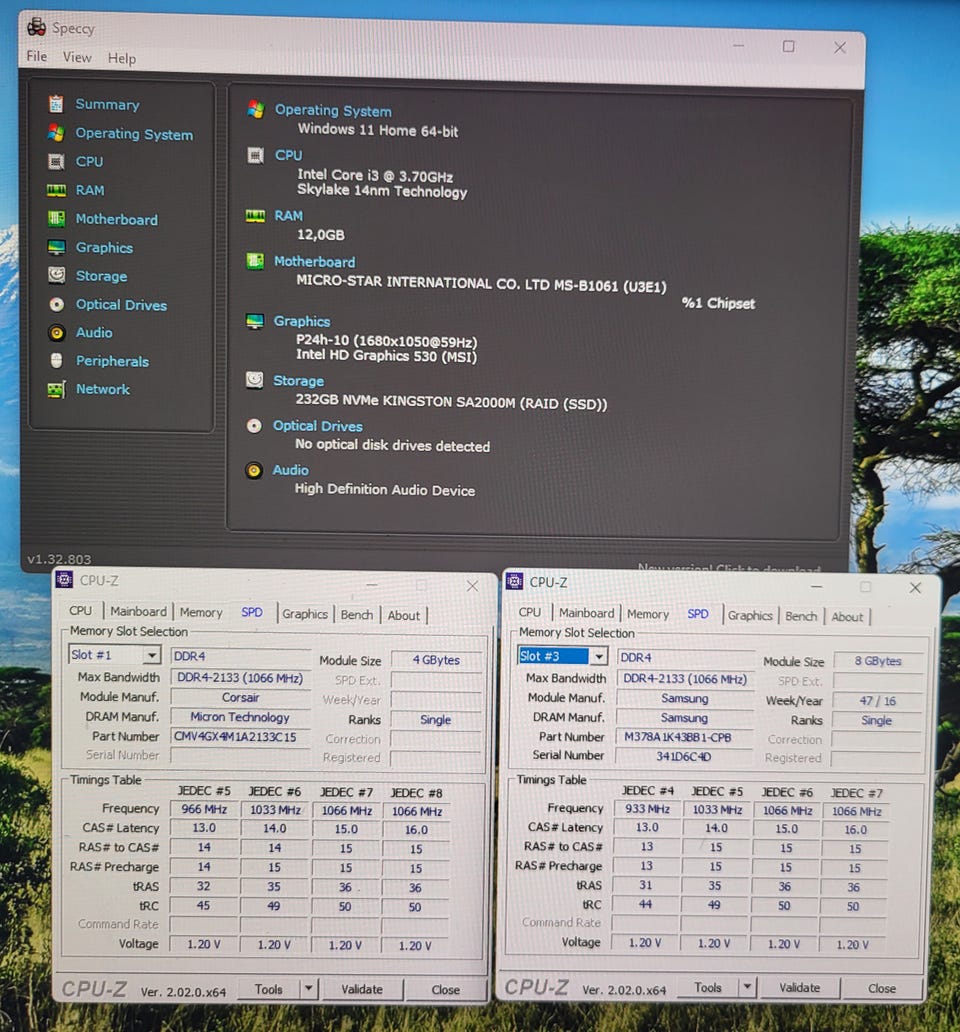Open the Slot #3 memory slot dropdown
960x1032 pixels.
598,656
